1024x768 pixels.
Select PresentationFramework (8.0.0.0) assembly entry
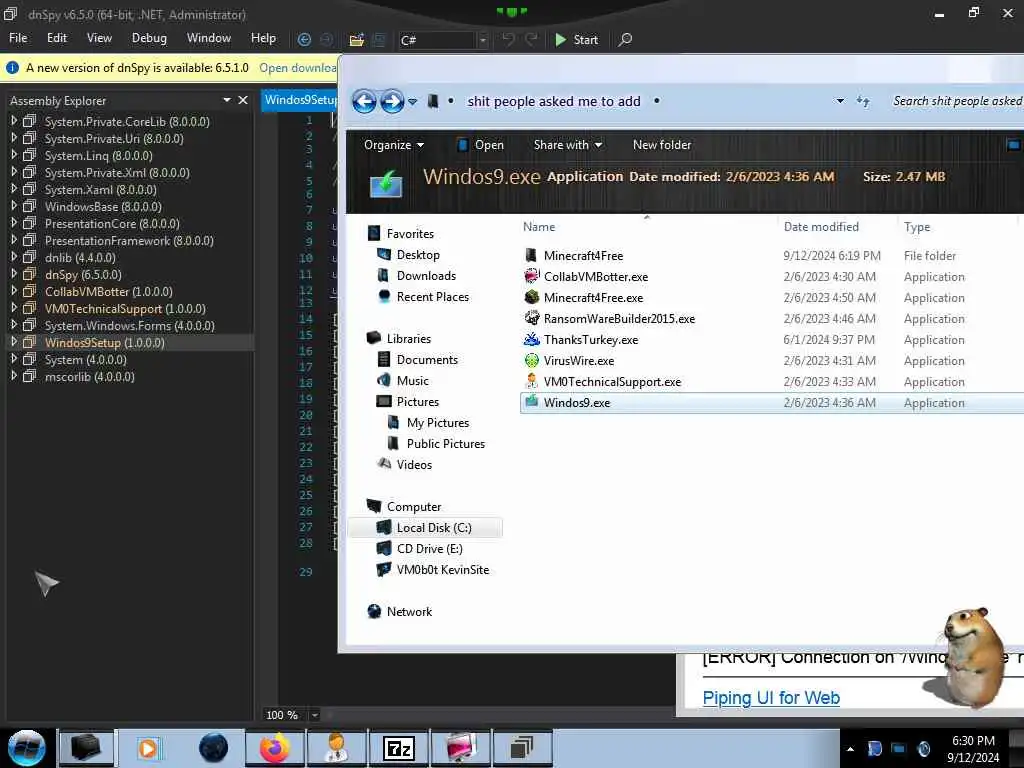pos(129,240)
